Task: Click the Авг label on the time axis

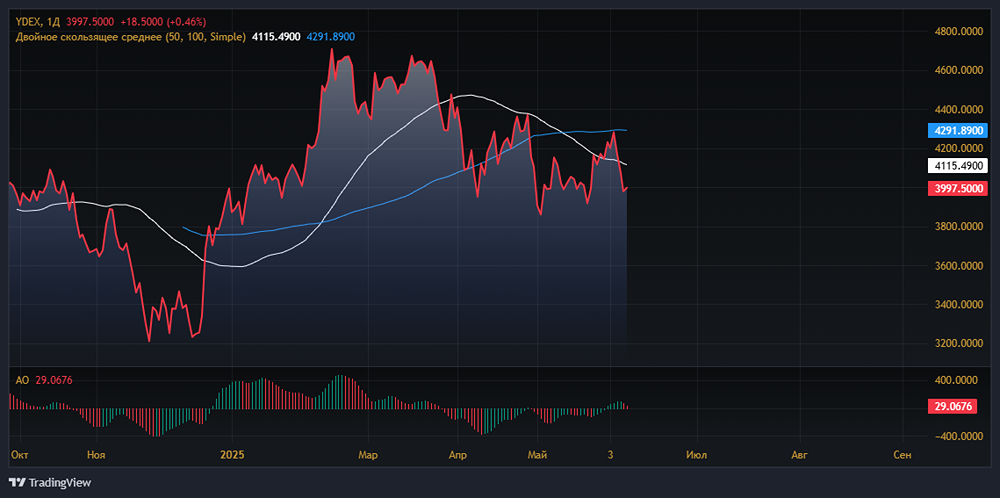Action: click(x=799, y=455)
